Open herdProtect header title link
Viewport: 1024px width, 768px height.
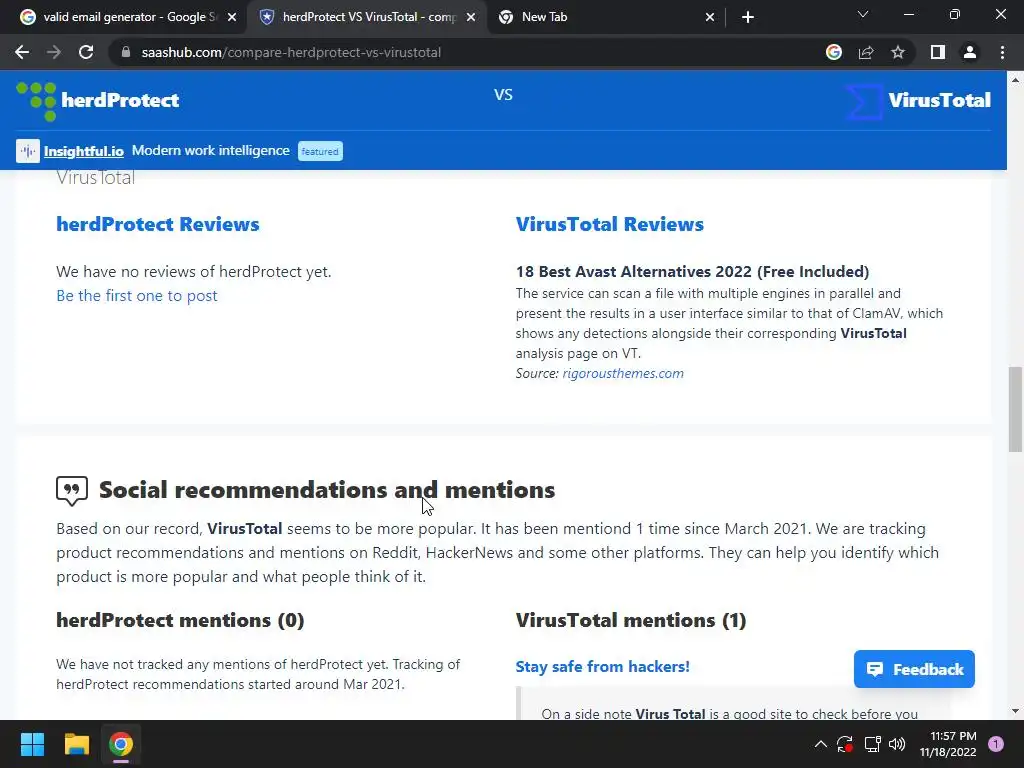pos(120,100)
